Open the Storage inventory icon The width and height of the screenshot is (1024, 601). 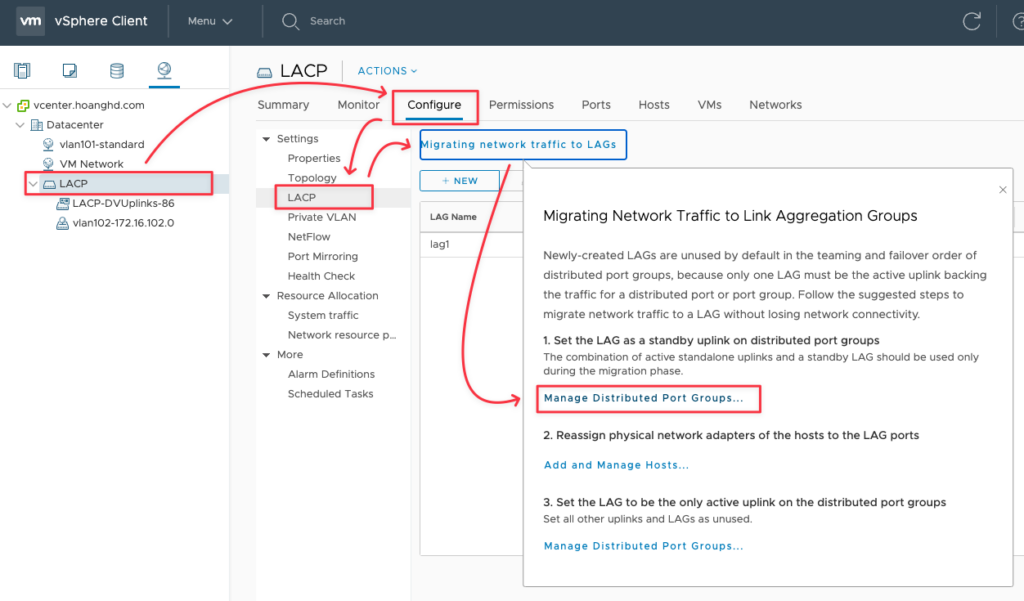(x=117, y=71)
